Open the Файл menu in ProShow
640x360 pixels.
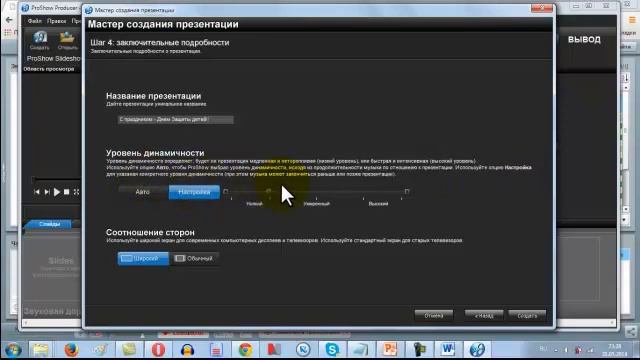click(35, 21)
